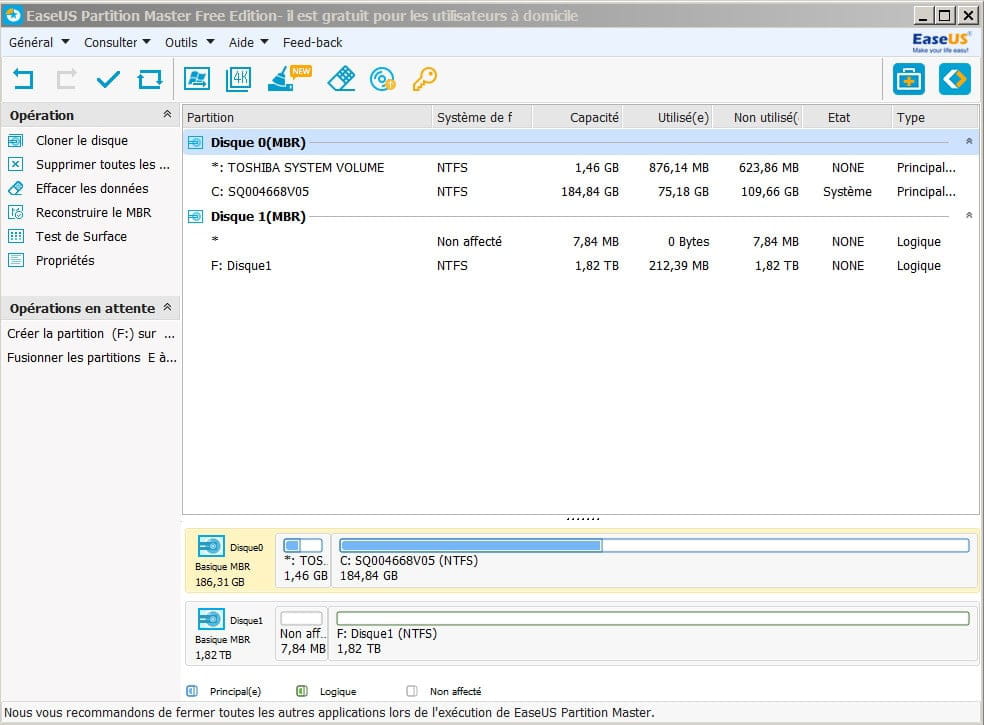
Task: Select the eraser wipe data toolbar icon
Action: (x=341, y=79)
